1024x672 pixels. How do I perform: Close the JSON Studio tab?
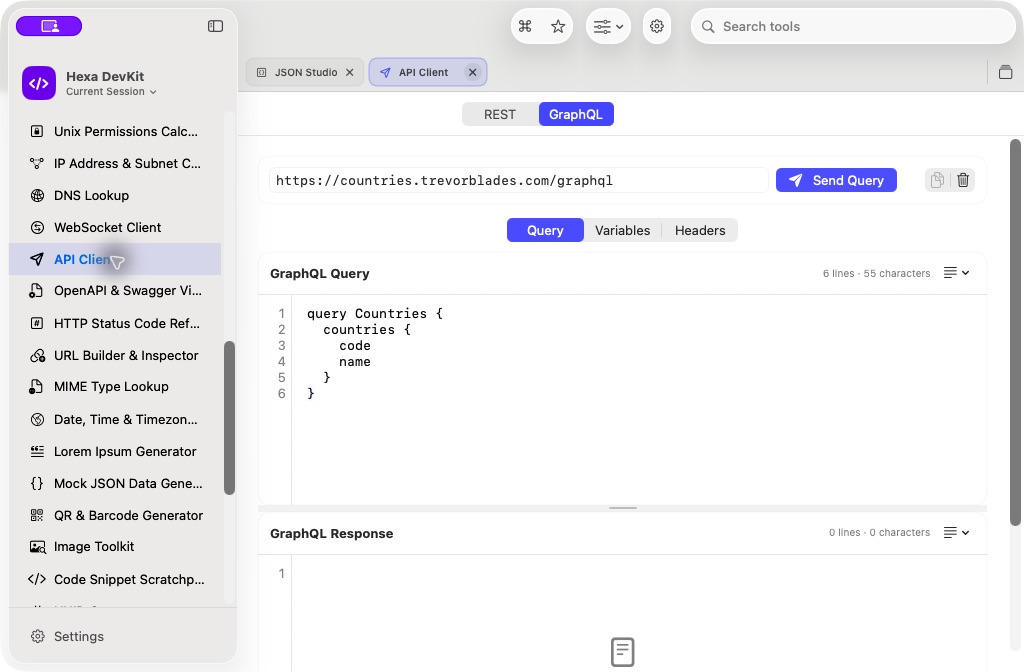pos(349,72)
